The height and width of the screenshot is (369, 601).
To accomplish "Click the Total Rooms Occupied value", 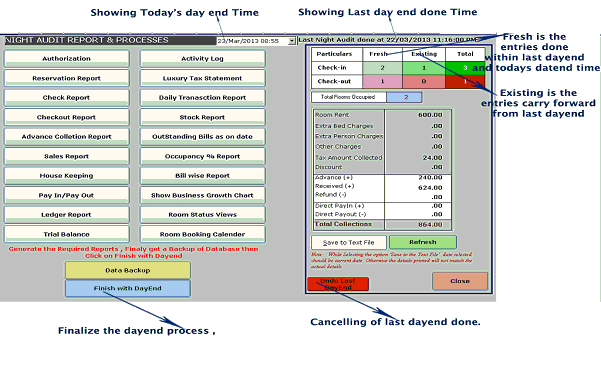I will coord(404,97).
